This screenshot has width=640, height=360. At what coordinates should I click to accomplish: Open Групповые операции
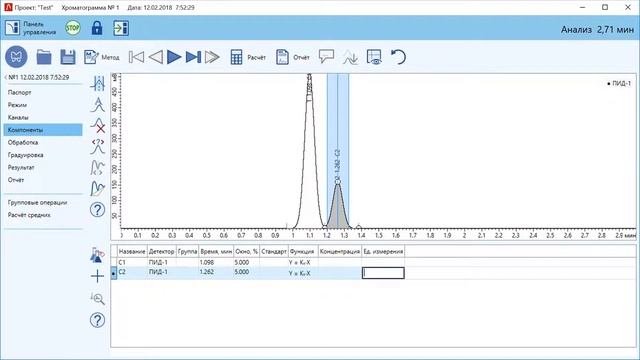coord(37,202)
